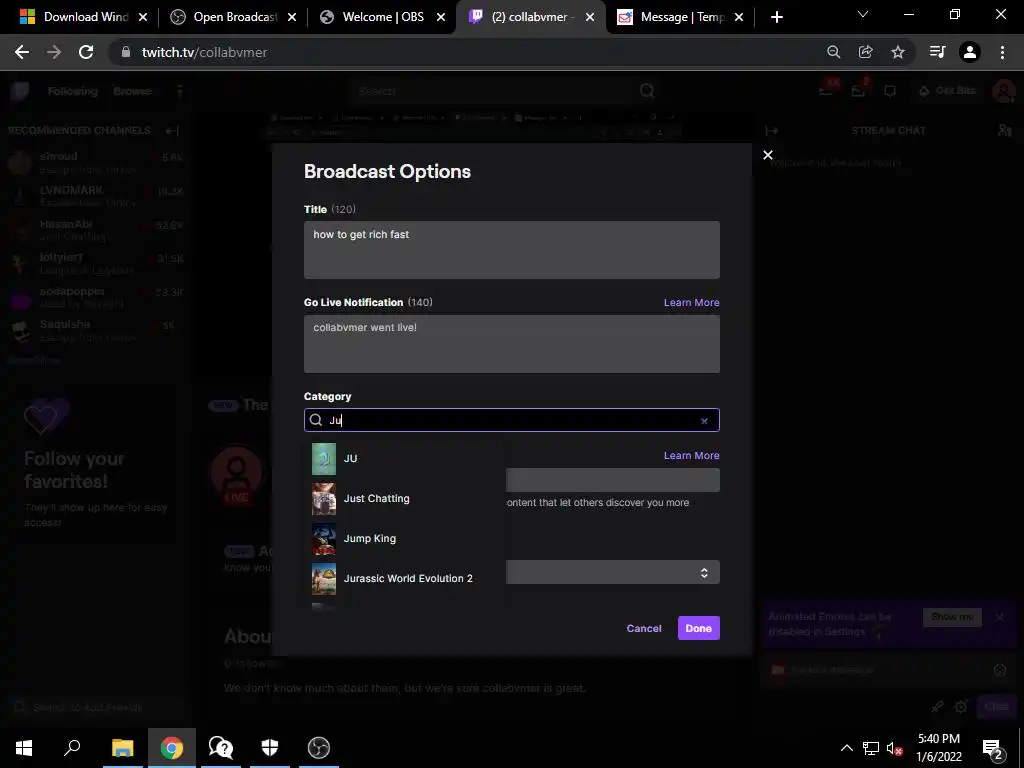Close the Broadcast Options dialog with X
Image resolution: width=1024 pixels, height=768 pixels.
pyautogui.click(x=768, y=155)
